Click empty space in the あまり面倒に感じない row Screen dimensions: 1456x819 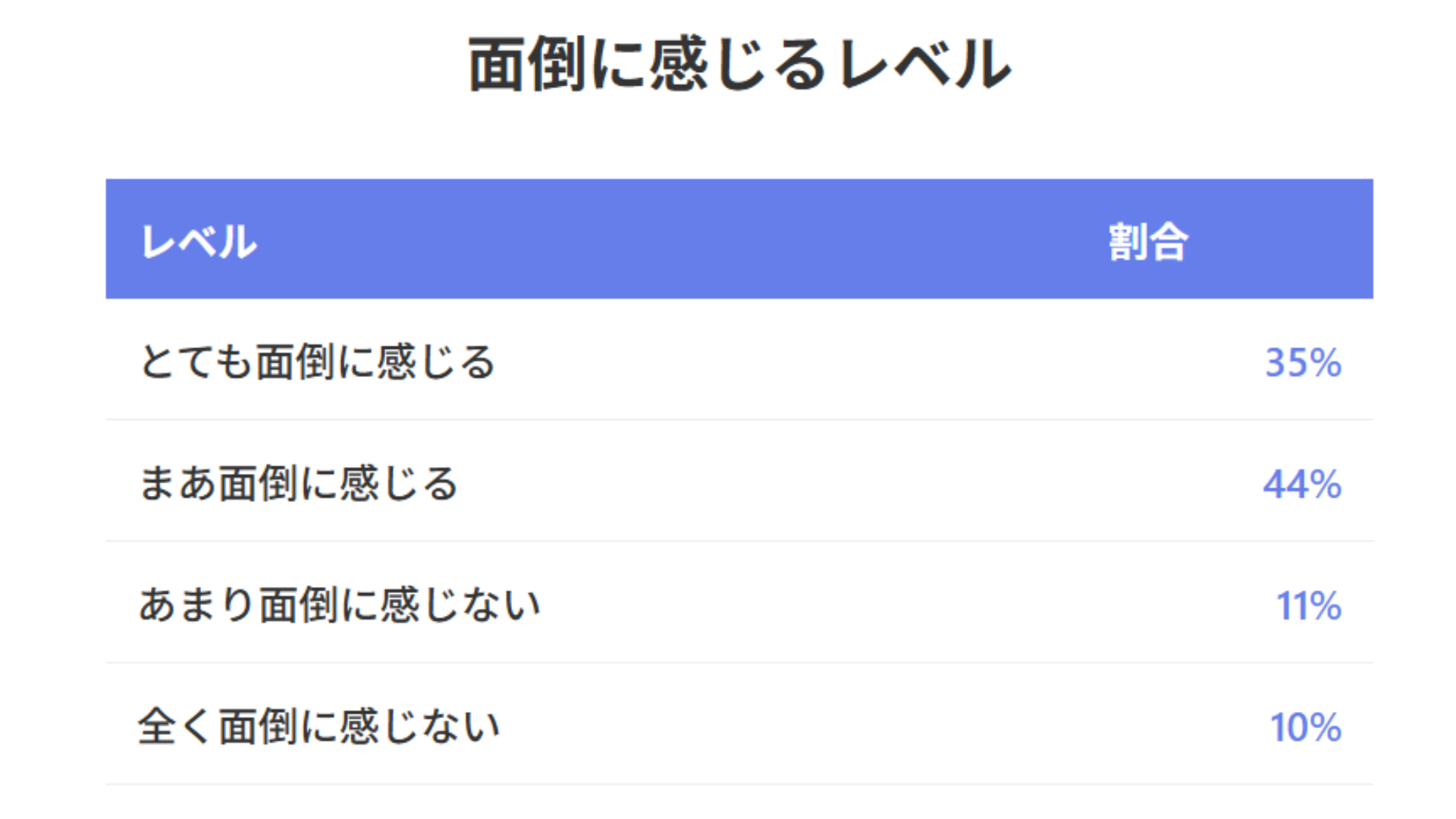(x=834, y=605)
